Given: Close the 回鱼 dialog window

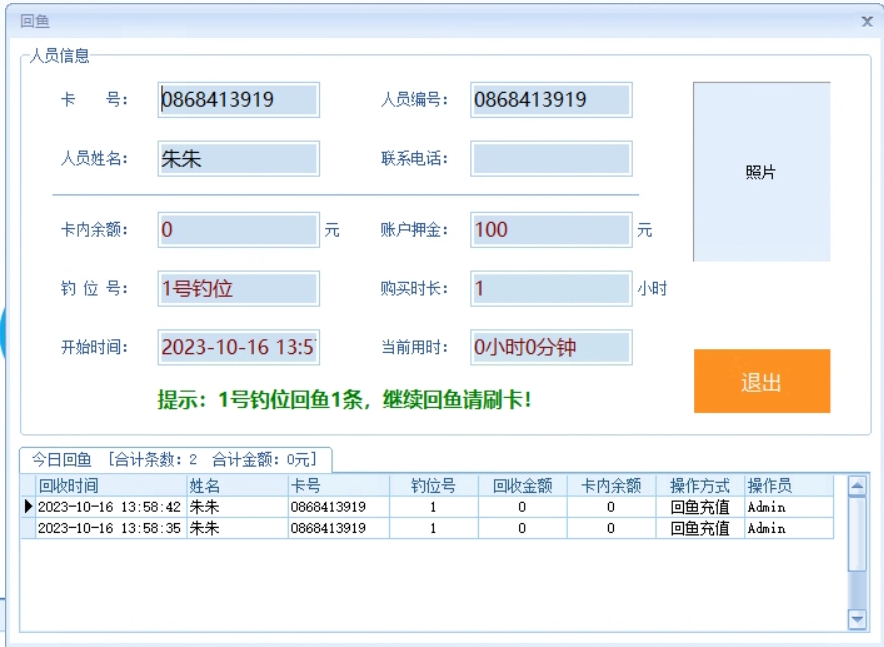Looking at the screenshot, I should tap(866, 21).
